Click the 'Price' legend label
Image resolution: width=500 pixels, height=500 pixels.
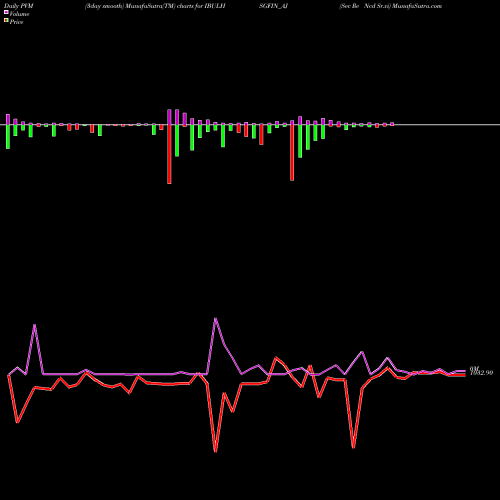click(16, 22)
